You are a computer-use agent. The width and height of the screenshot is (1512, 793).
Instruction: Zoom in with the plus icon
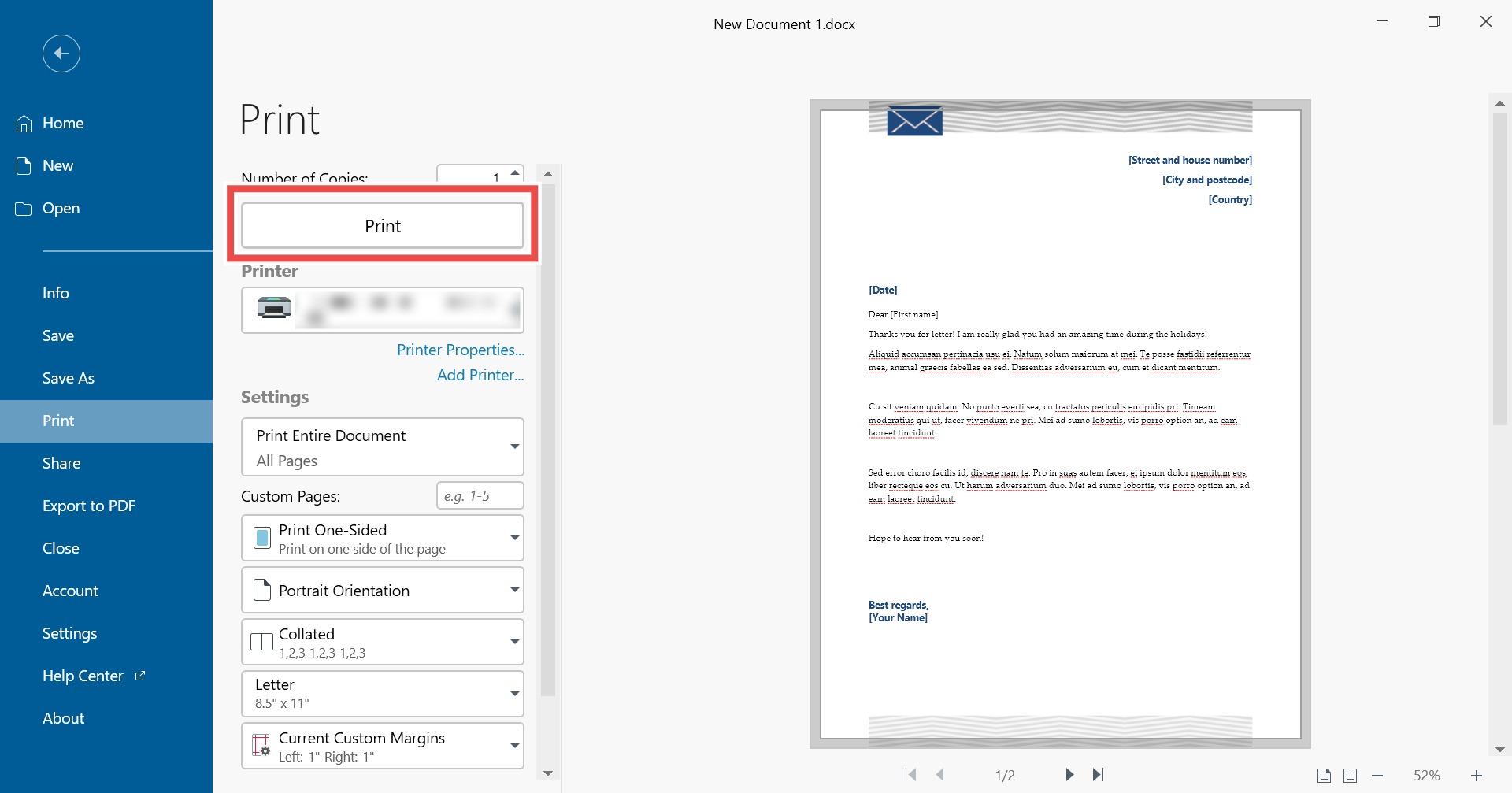tap(1477, 776)
